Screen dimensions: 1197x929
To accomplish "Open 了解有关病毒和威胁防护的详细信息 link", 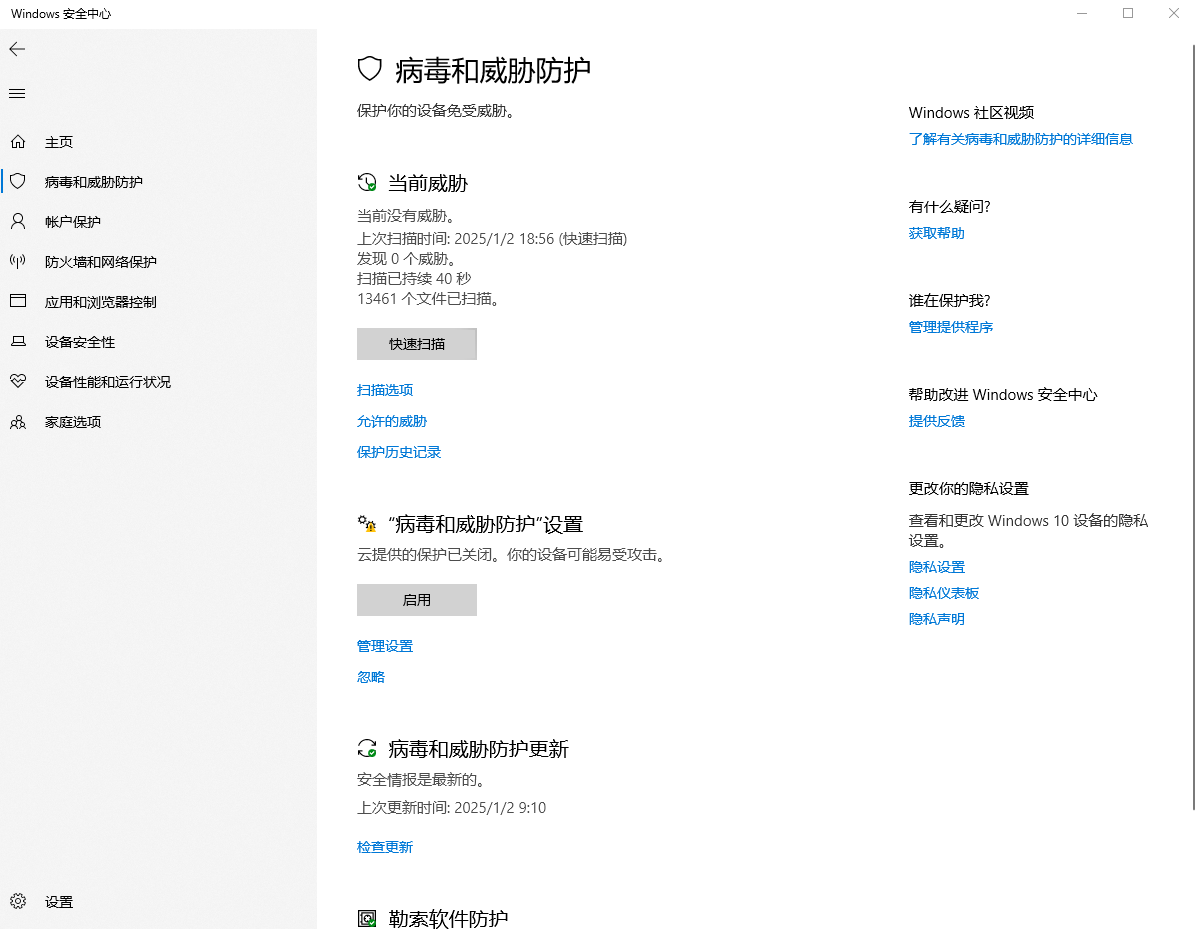I will click(1021, 139).
